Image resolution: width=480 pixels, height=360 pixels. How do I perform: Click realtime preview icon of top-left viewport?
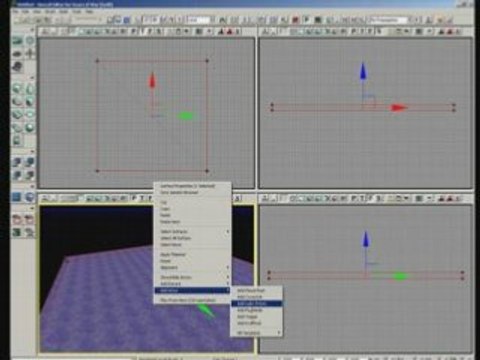point(46,32)
